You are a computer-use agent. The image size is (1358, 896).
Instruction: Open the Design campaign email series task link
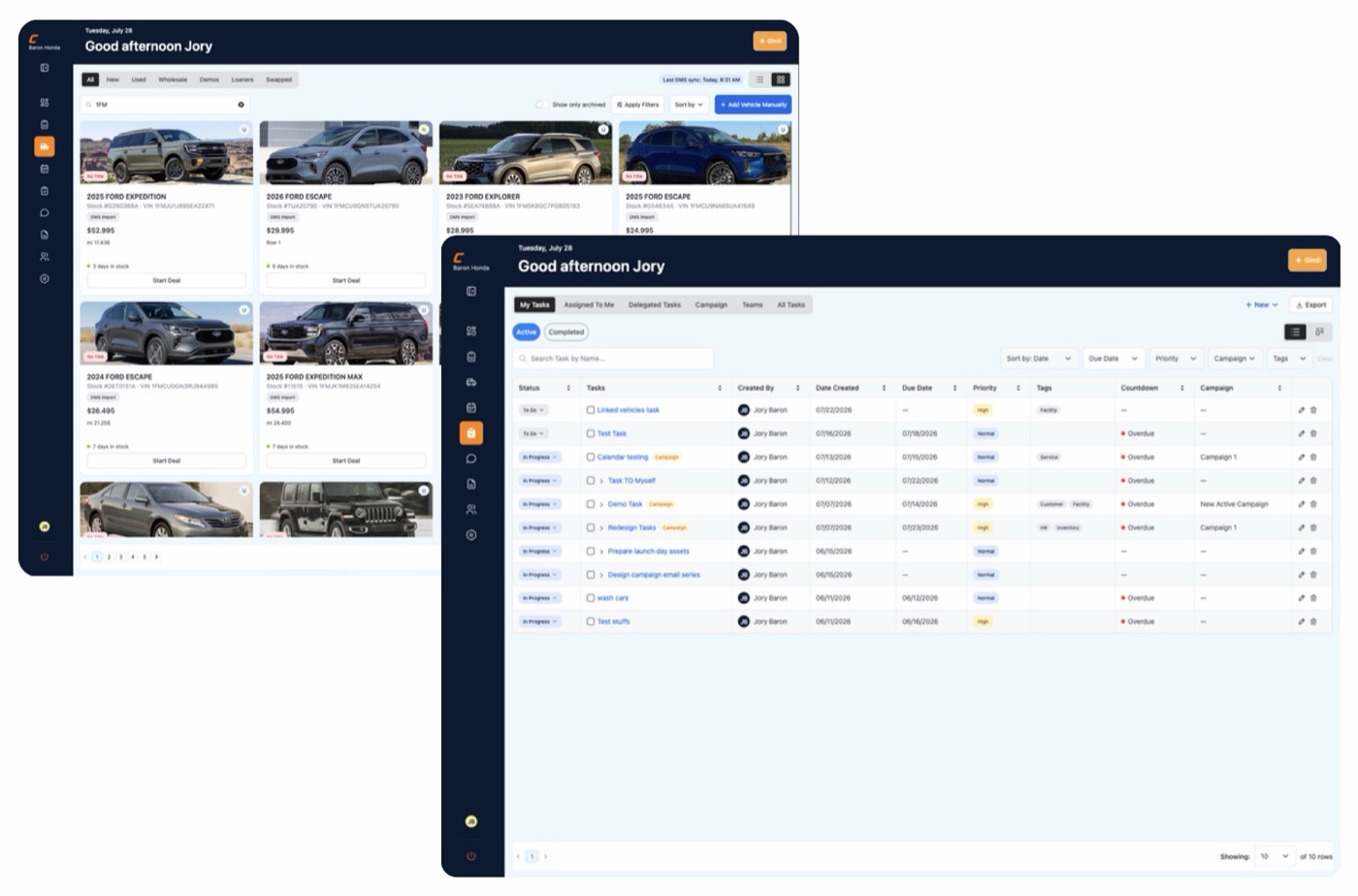pos(653,575)
